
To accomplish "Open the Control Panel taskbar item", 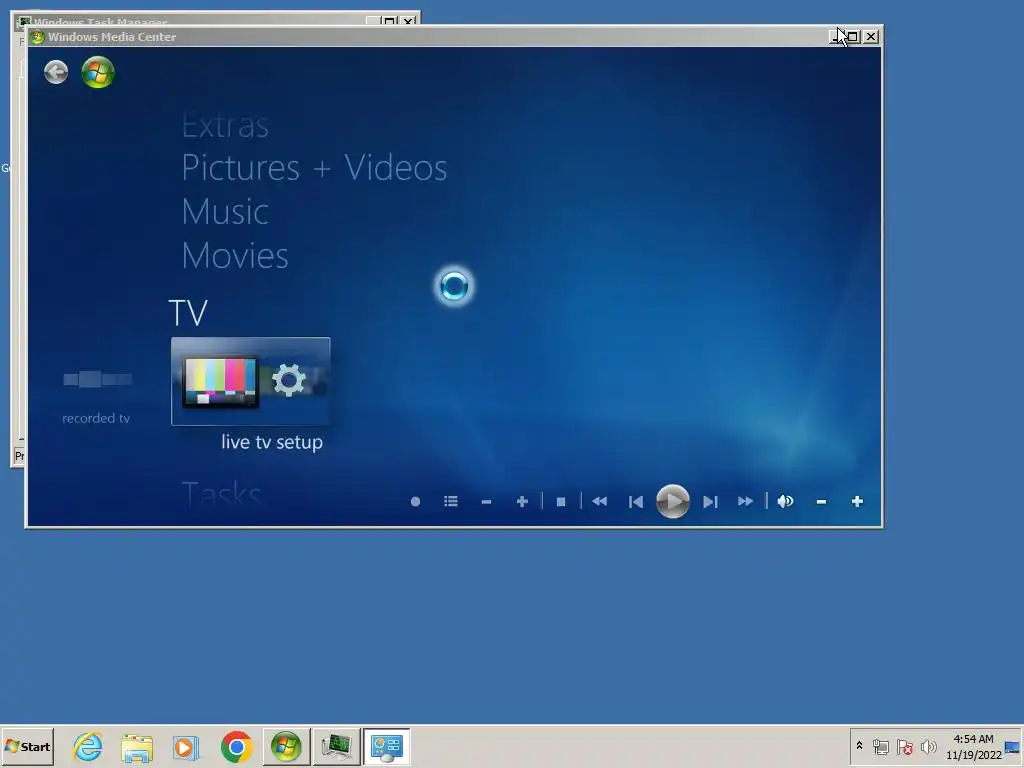I will point(387,746).
